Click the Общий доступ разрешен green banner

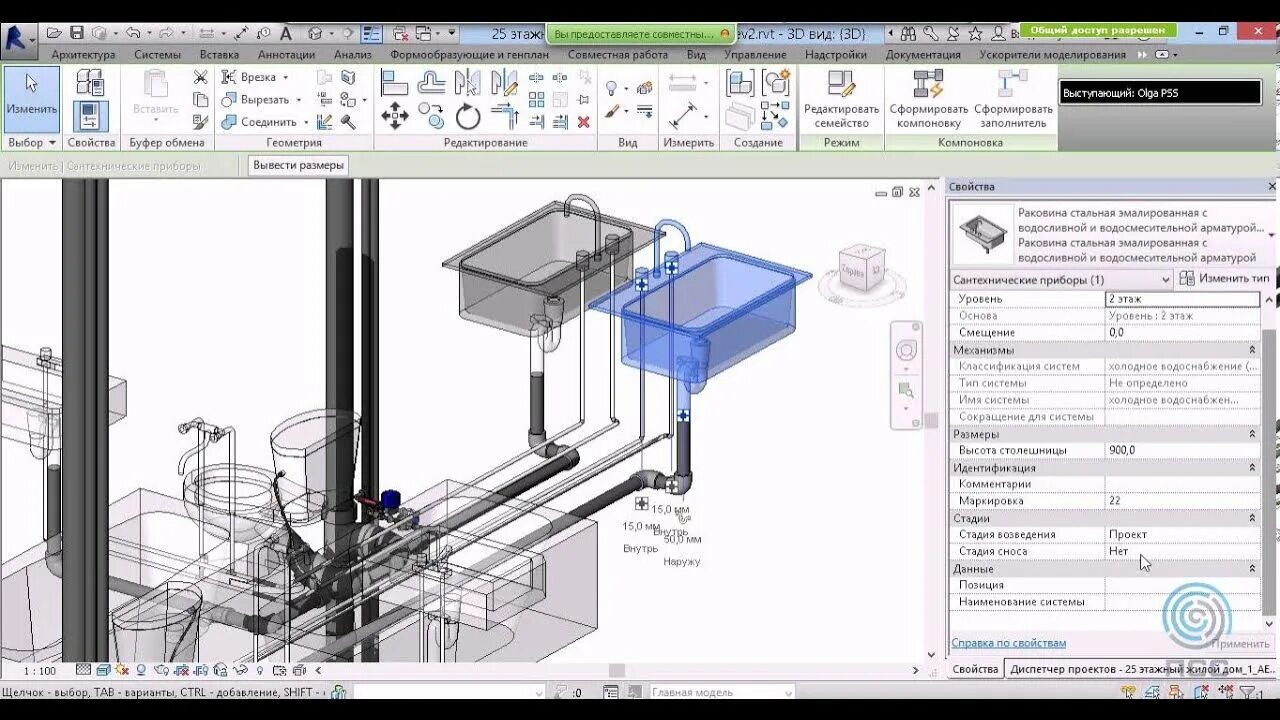coord(1098,31)
